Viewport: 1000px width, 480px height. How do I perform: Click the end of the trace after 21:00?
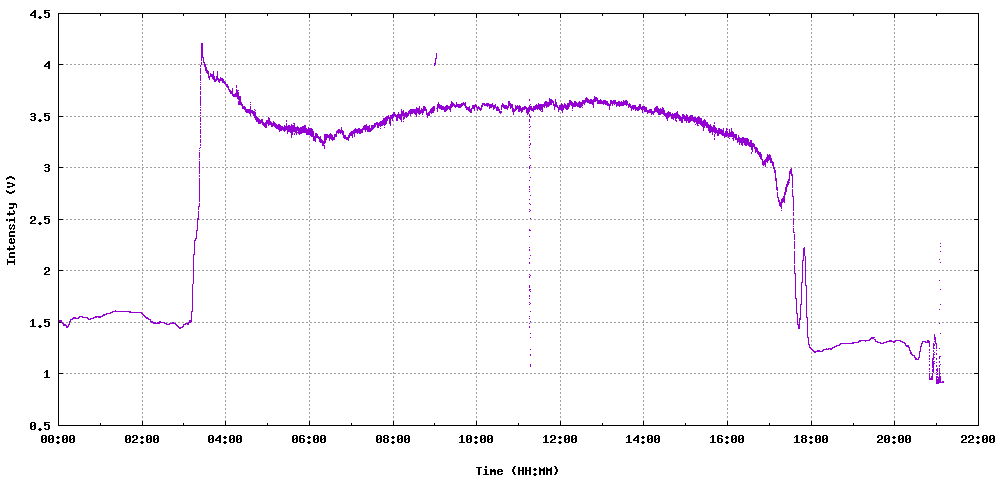pos(942,382)
